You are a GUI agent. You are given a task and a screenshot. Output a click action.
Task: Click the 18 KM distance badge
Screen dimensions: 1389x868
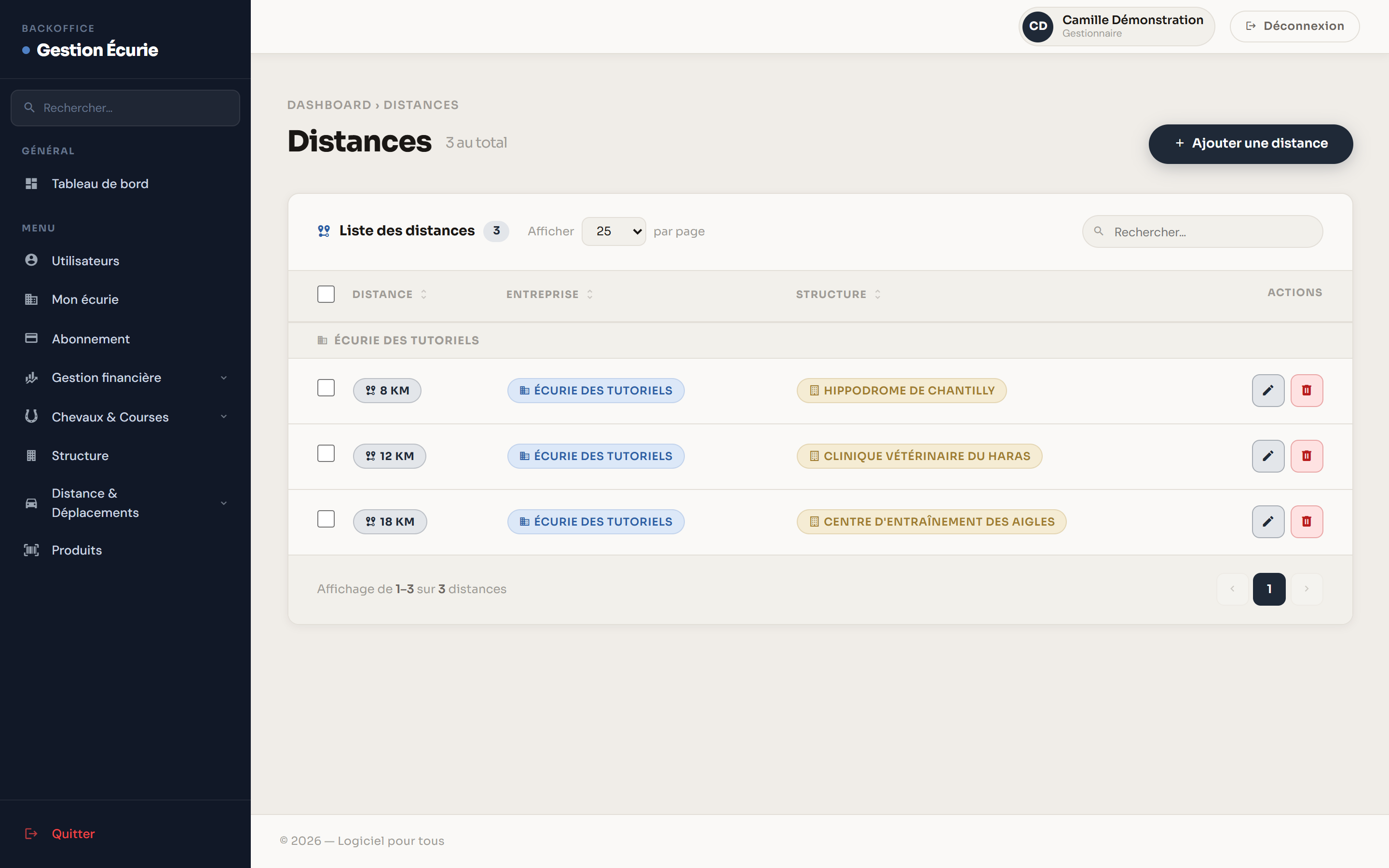pyautogui.click(x=390, y=521)
